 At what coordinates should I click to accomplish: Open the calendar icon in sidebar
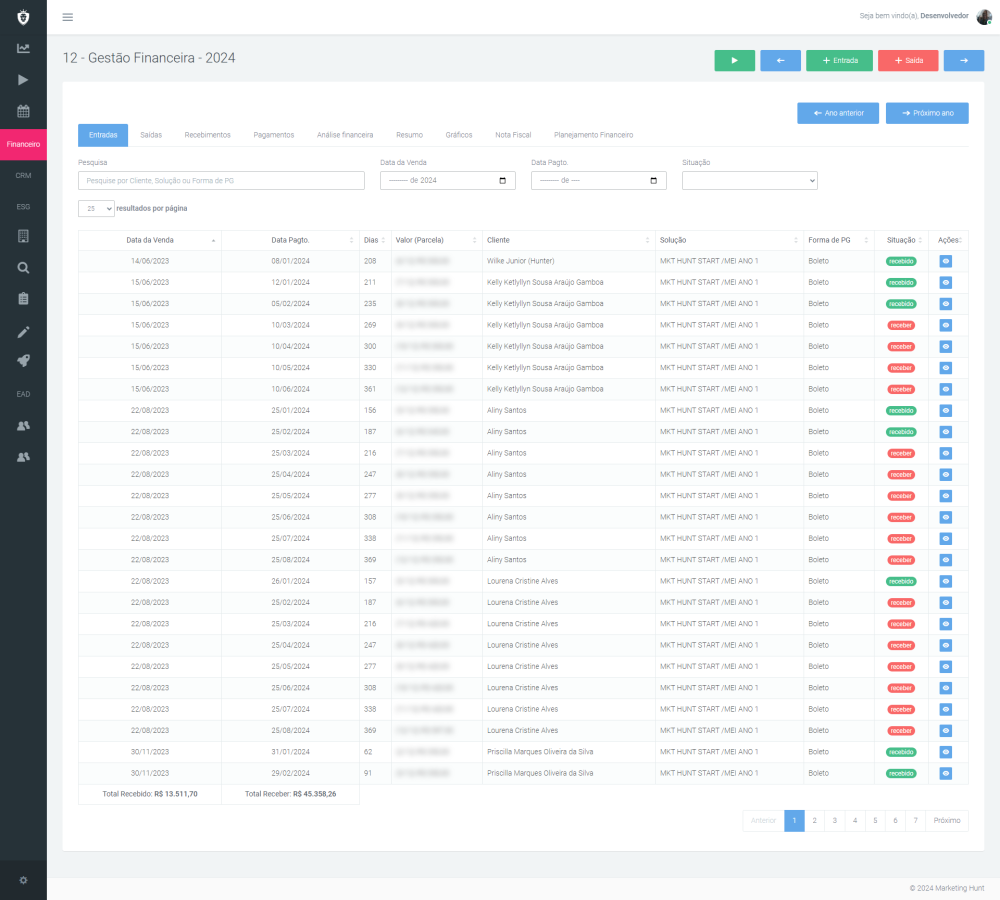(x=23, y=111)
